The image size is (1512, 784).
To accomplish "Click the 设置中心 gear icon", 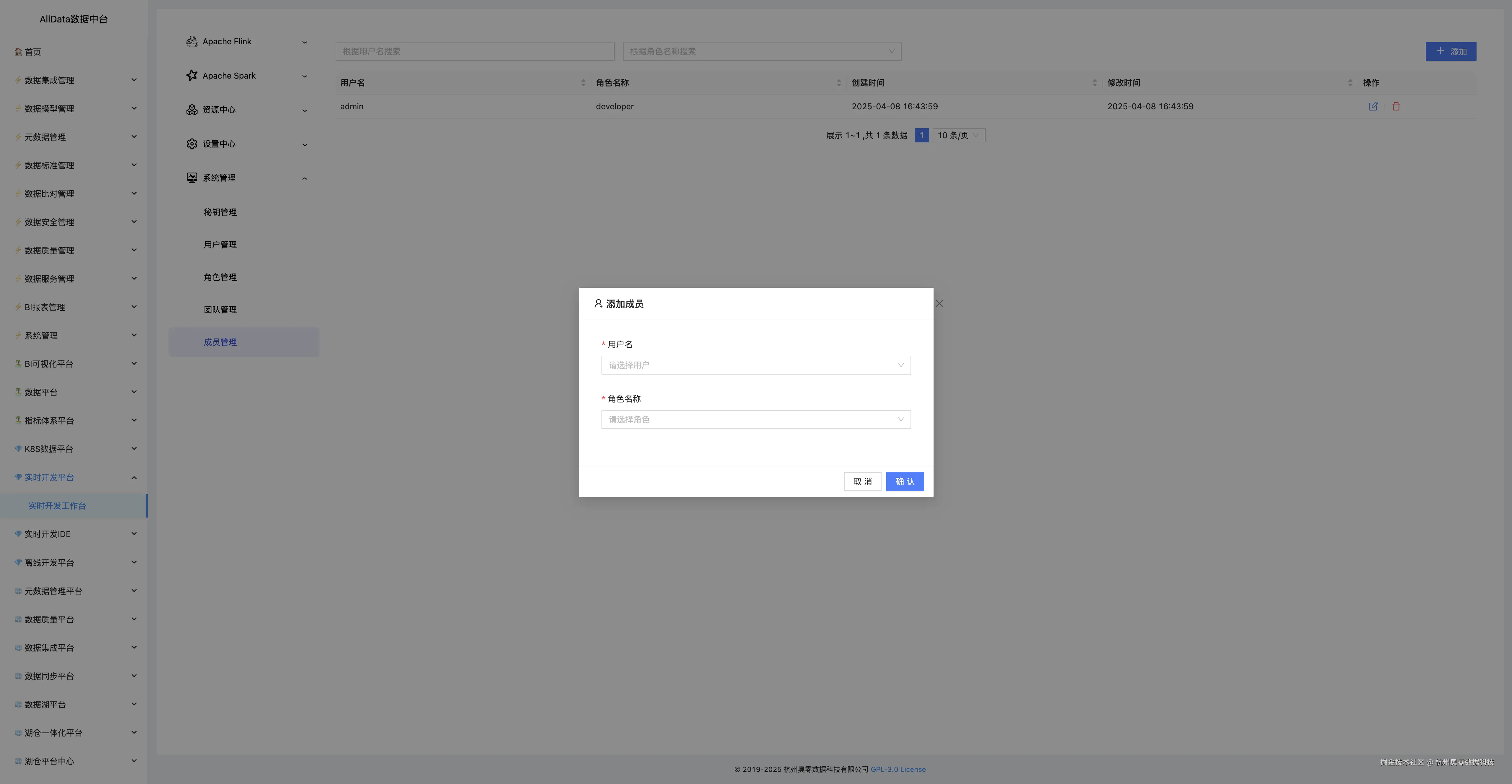I will [191, 144].
